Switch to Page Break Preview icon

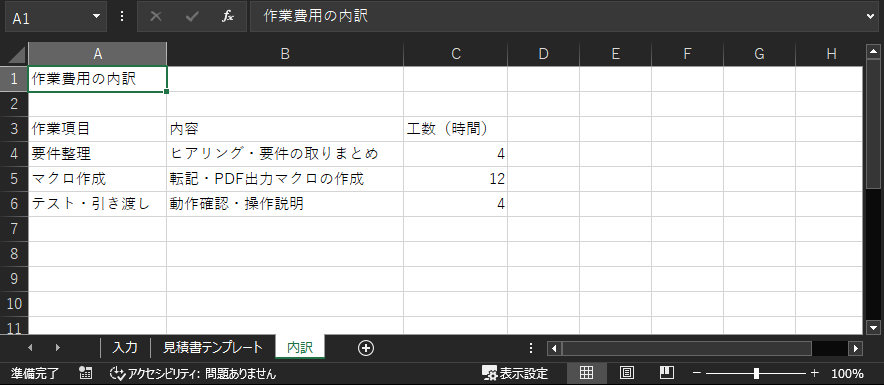point(667,373)
